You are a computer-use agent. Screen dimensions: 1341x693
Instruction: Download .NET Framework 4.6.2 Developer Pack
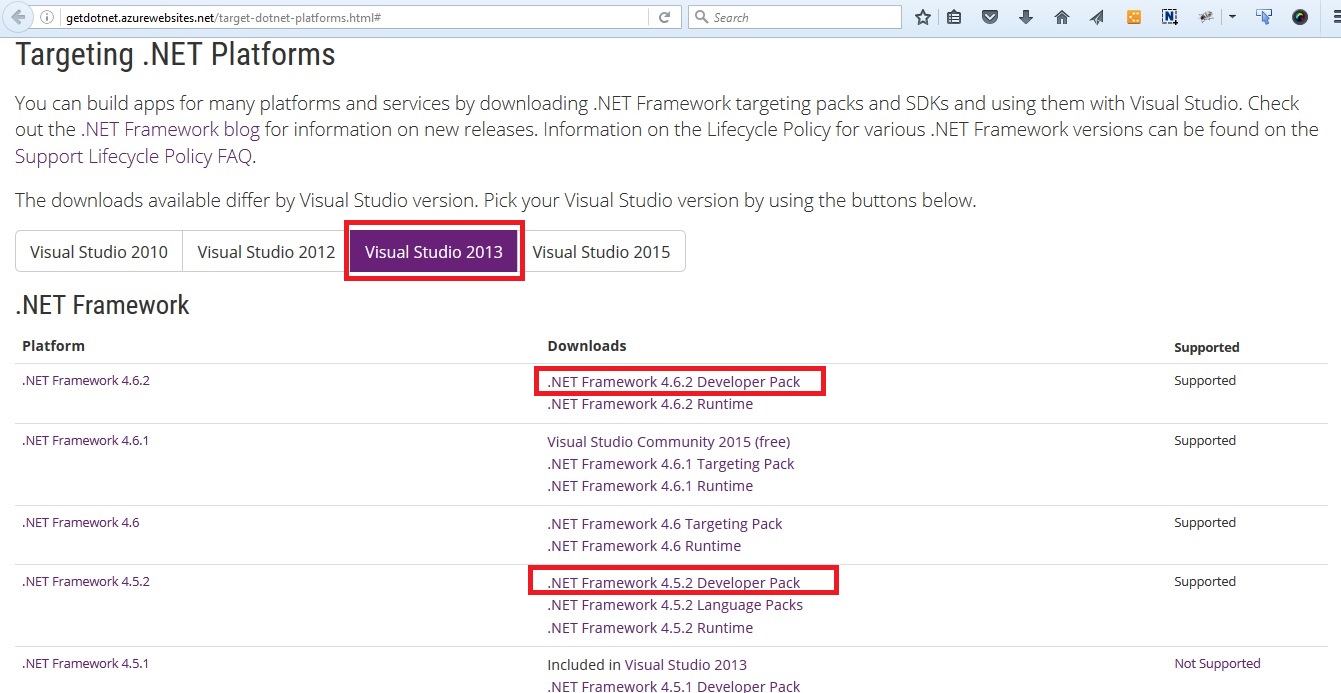coord(674,382)
